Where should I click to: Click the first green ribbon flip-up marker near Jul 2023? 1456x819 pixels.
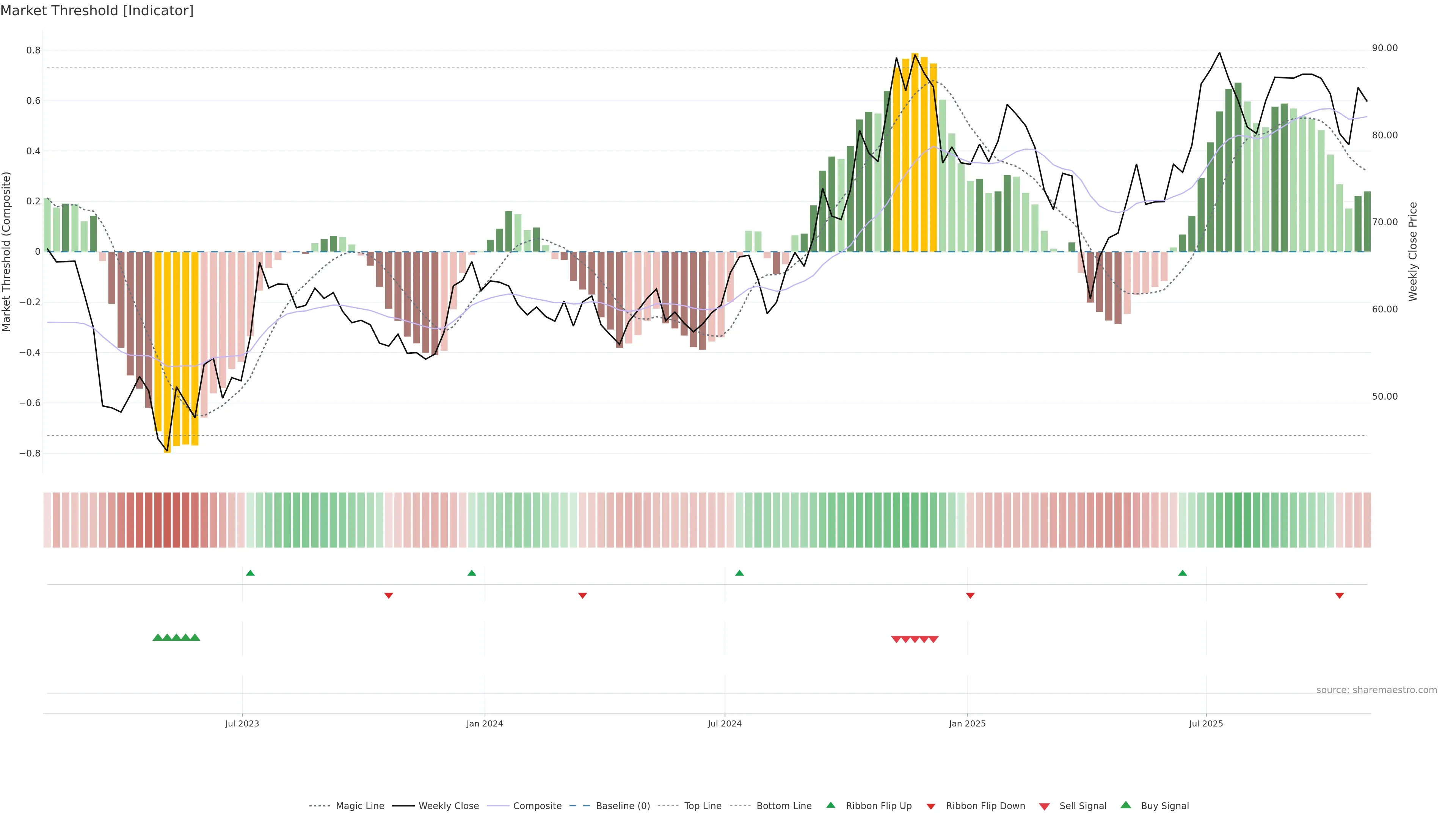(250, 573)
